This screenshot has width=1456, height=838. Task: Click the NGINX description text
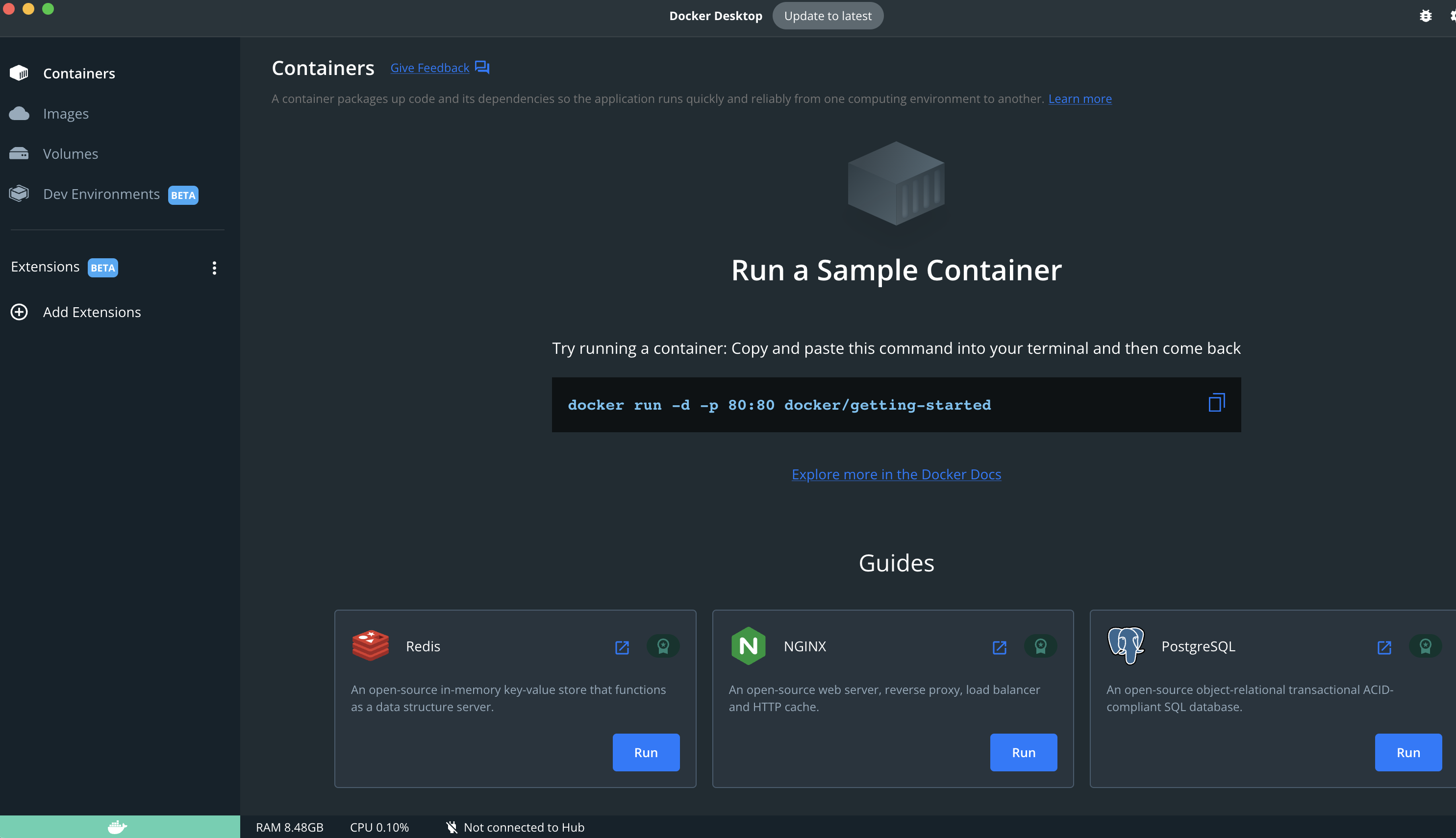coord(884,697)
